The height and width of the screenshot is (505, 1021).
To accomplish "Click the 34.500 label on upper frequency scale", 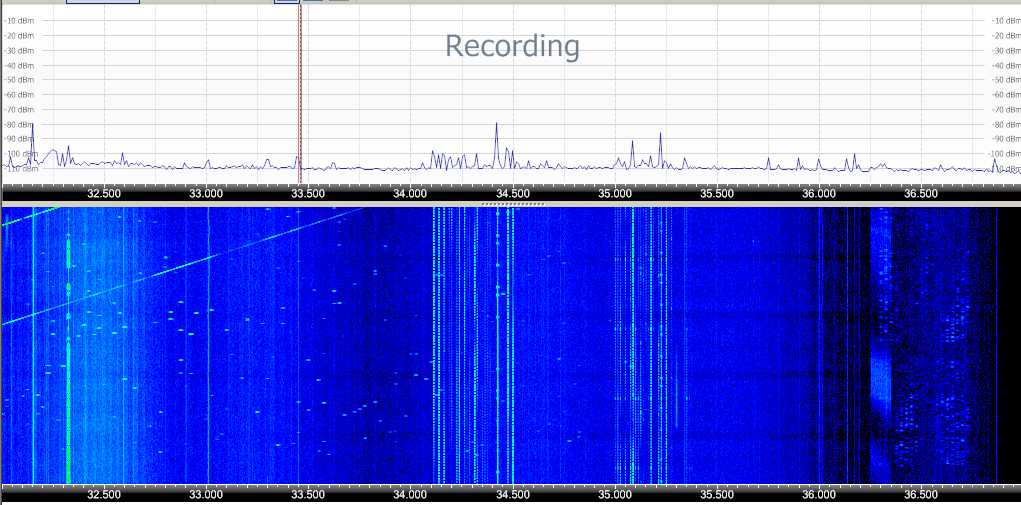I will [512, 193].
